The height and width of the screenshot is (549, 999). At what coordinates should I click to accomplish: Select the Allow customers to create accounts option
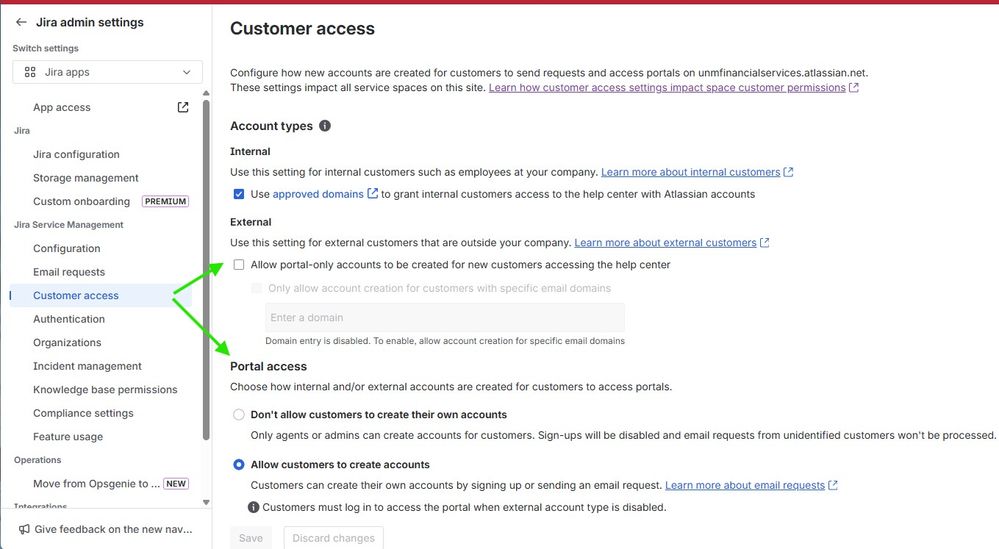238,464
